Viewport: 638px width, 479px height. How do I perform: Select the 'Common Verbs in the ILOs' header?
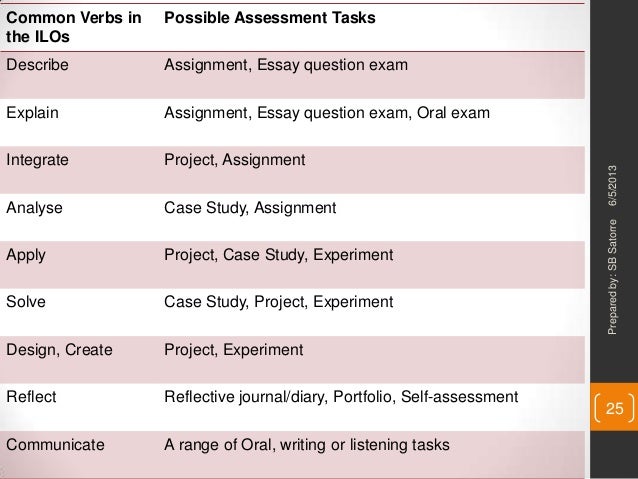pyautogui.click(x=74, y=27)
